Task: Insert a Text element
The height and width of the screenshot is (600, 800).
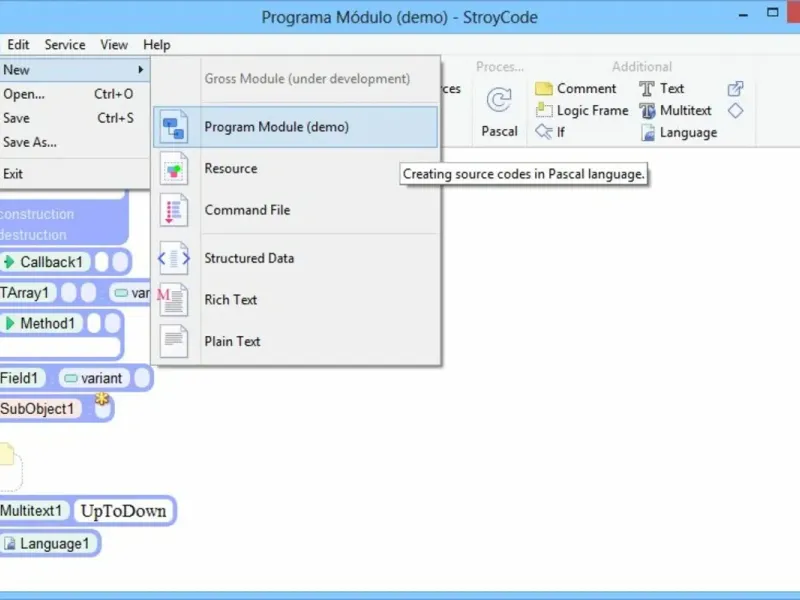Action: [x=661, y=88]
